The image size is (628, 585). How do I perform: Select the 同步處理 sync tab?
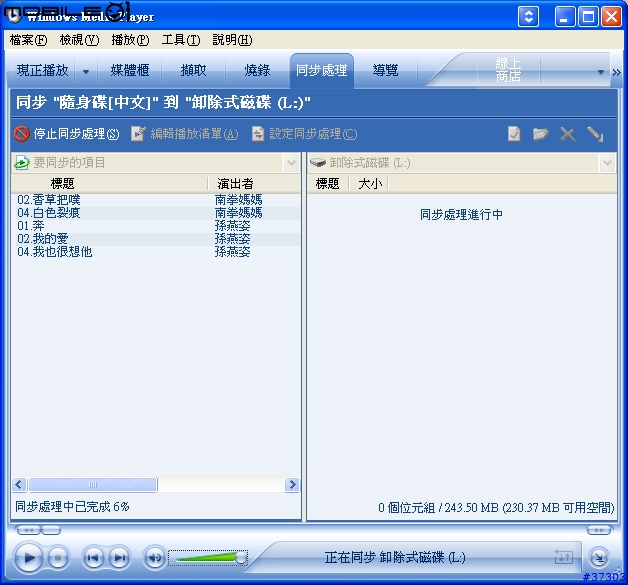click(322, 70)
